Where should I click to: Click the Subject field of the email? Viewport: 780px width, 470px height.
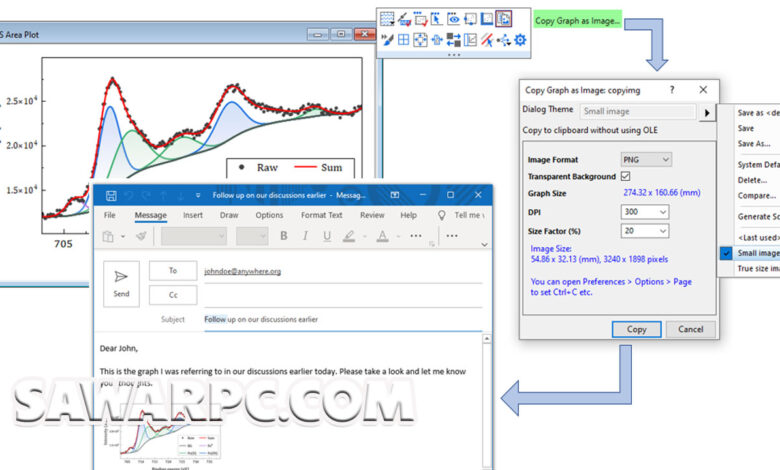click(343, 319)
